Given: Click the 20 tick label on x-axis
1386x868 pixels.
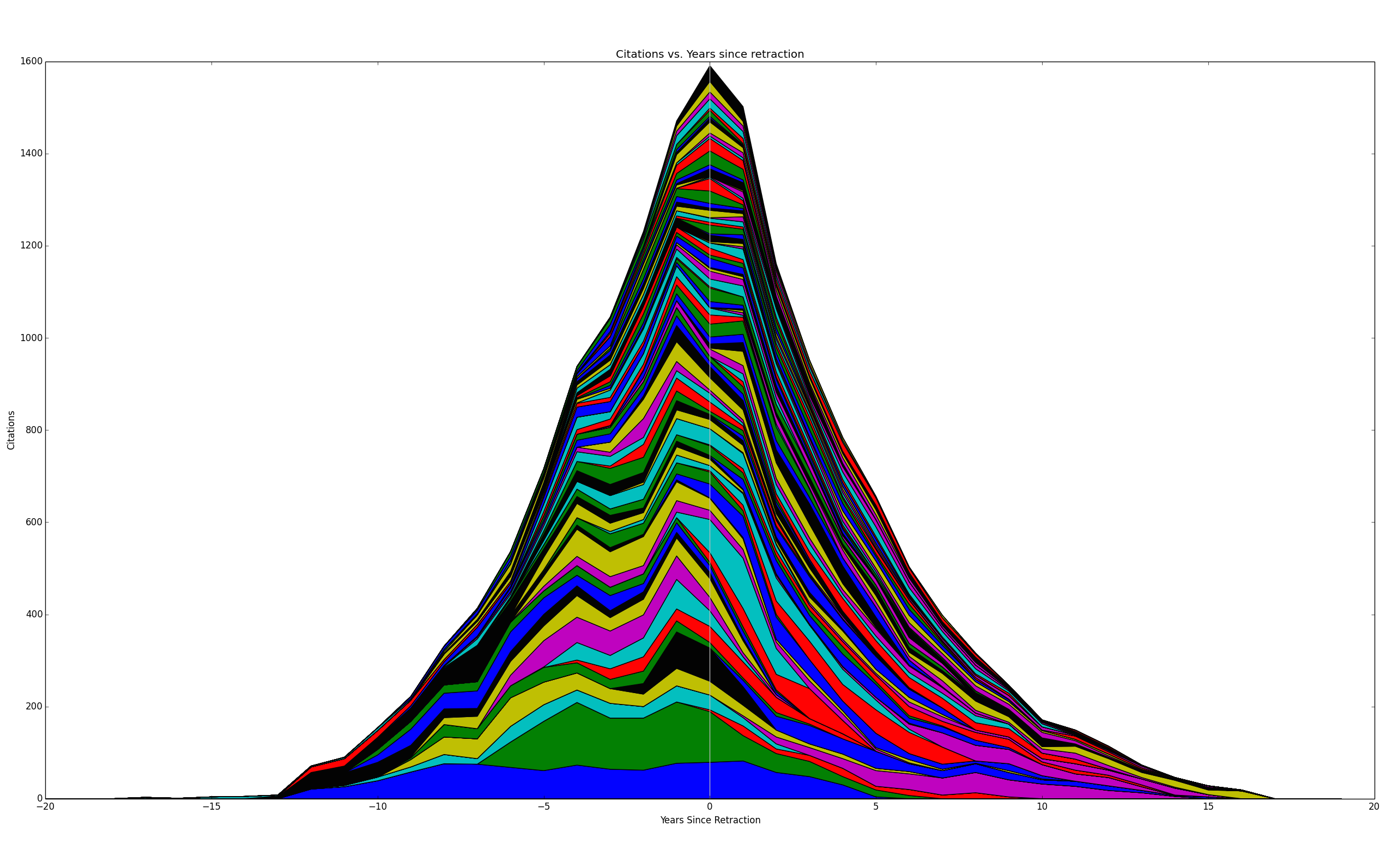Looking at the screenshot, I should [x=1374, y=806].
